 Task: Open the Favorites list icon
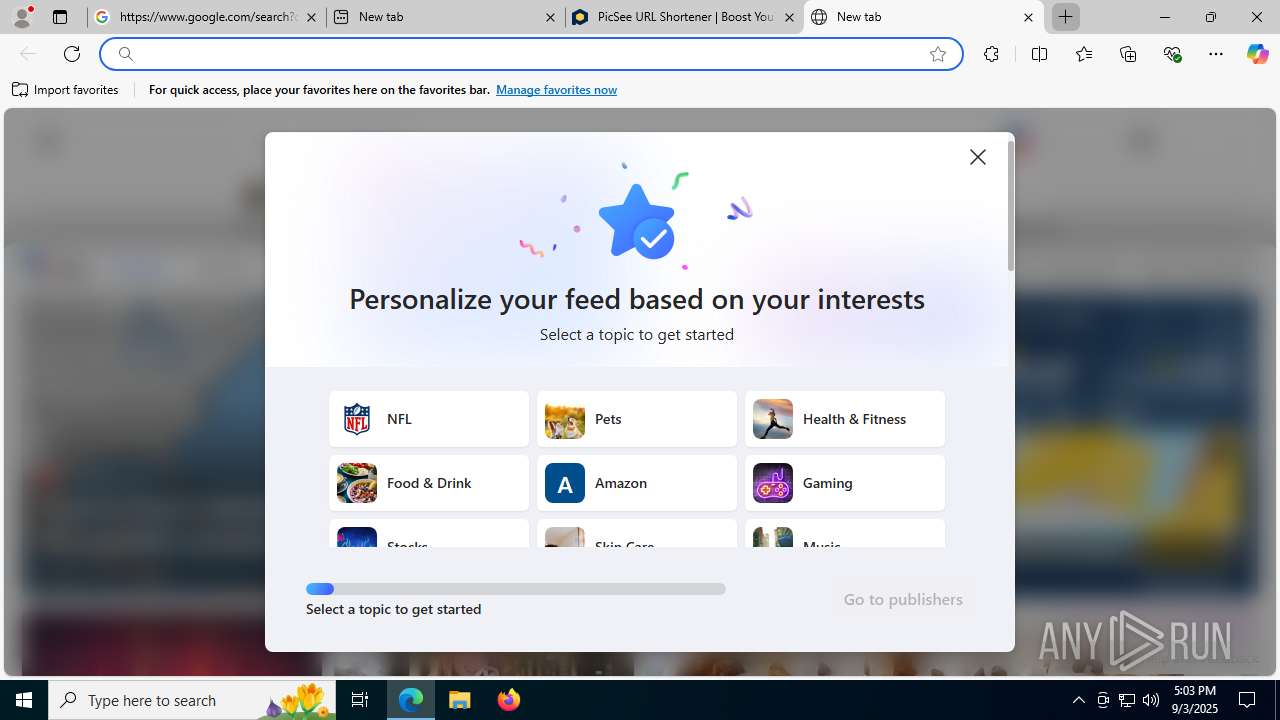point(1084,54)
